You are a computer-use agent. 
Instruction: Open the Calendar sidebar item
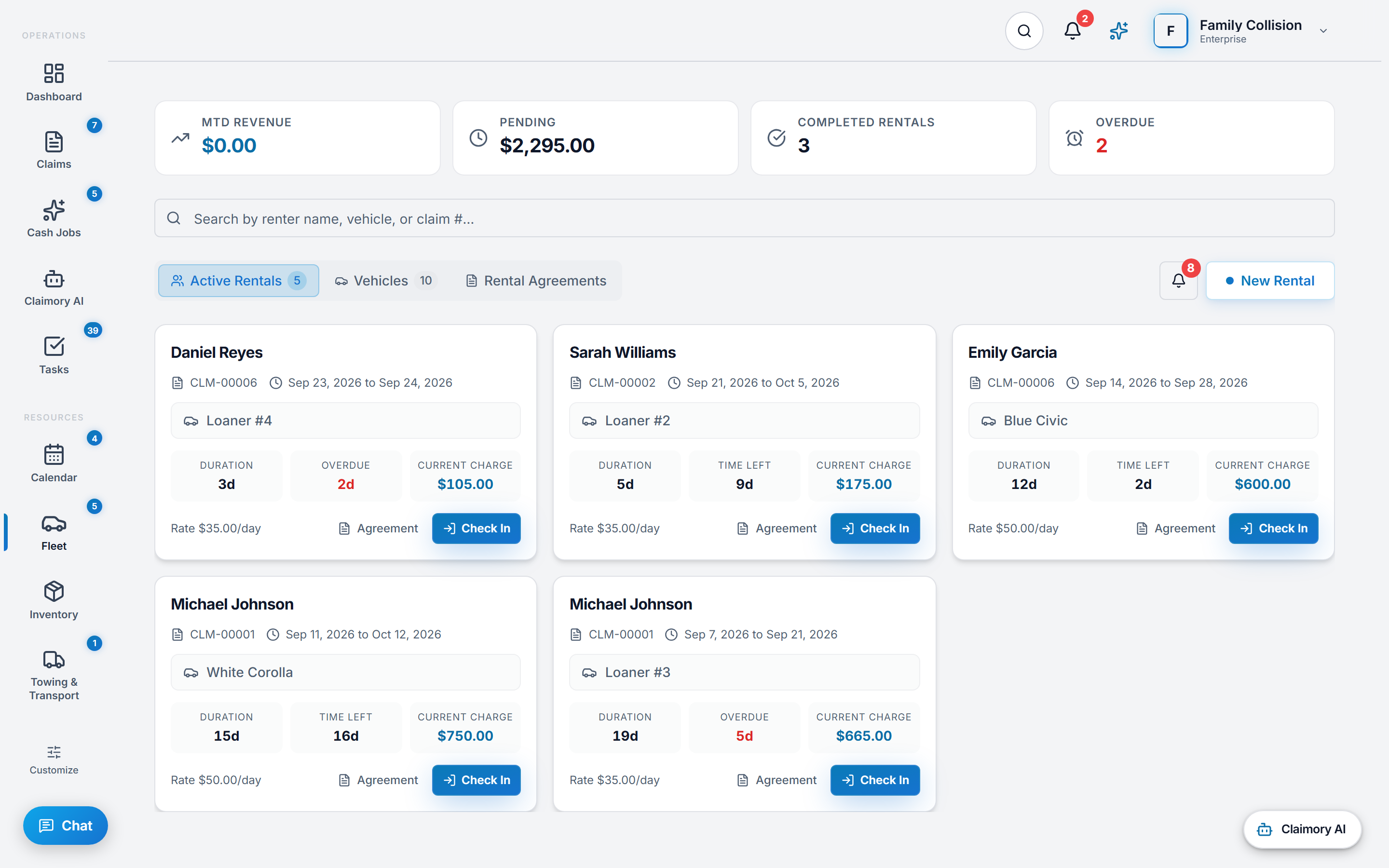click(x=54, y=464)
